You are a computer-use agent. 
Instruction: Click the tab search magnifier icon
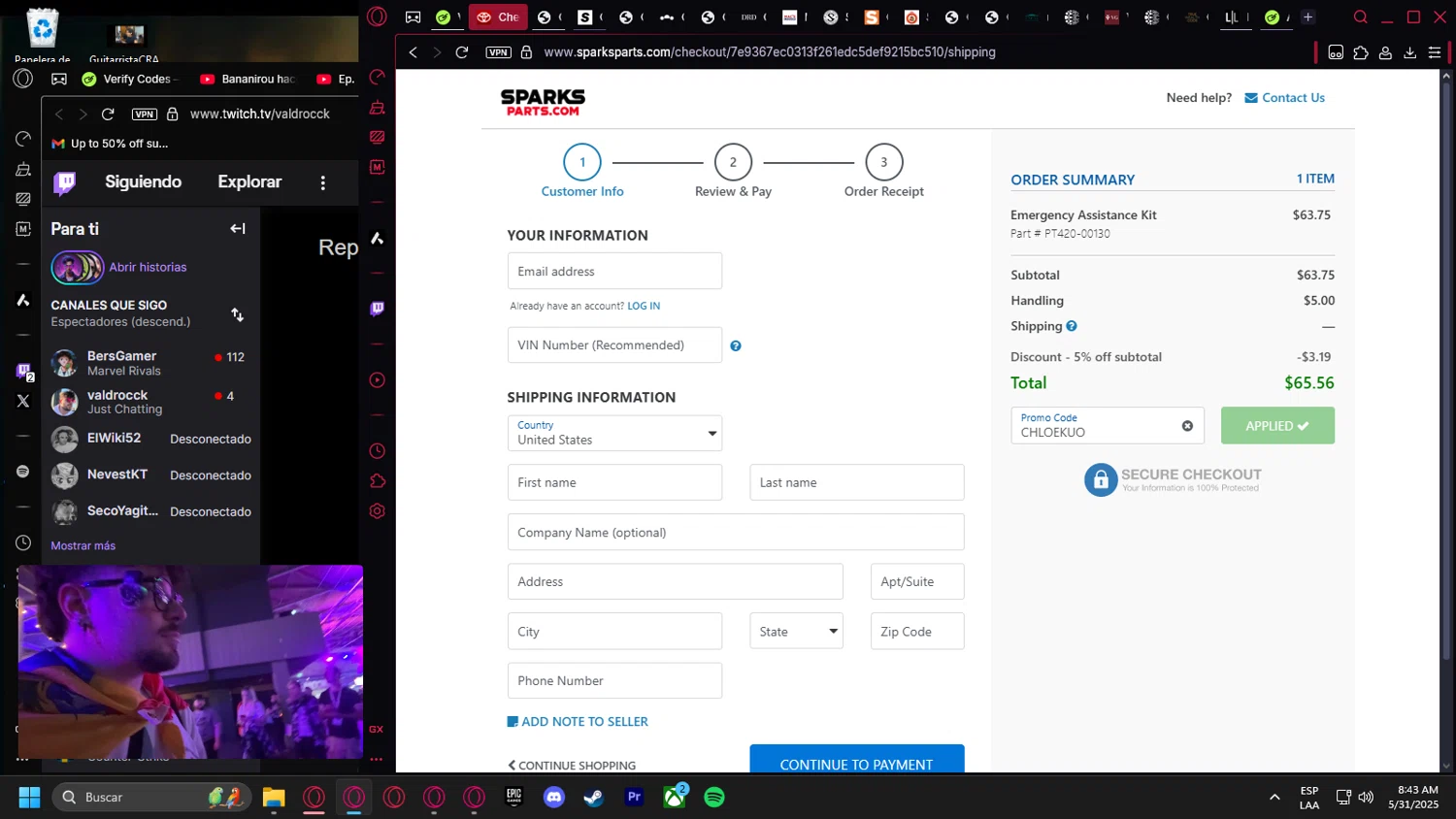point(1361,16)
